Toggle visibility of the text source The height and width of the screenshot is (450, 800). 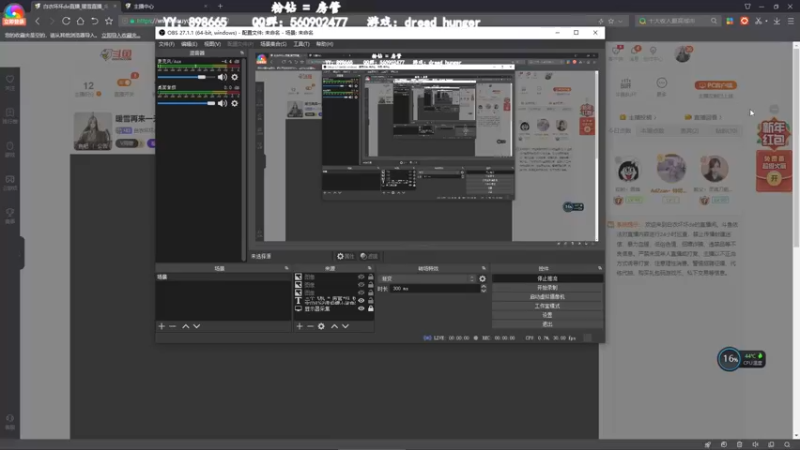tap(361, 301)
